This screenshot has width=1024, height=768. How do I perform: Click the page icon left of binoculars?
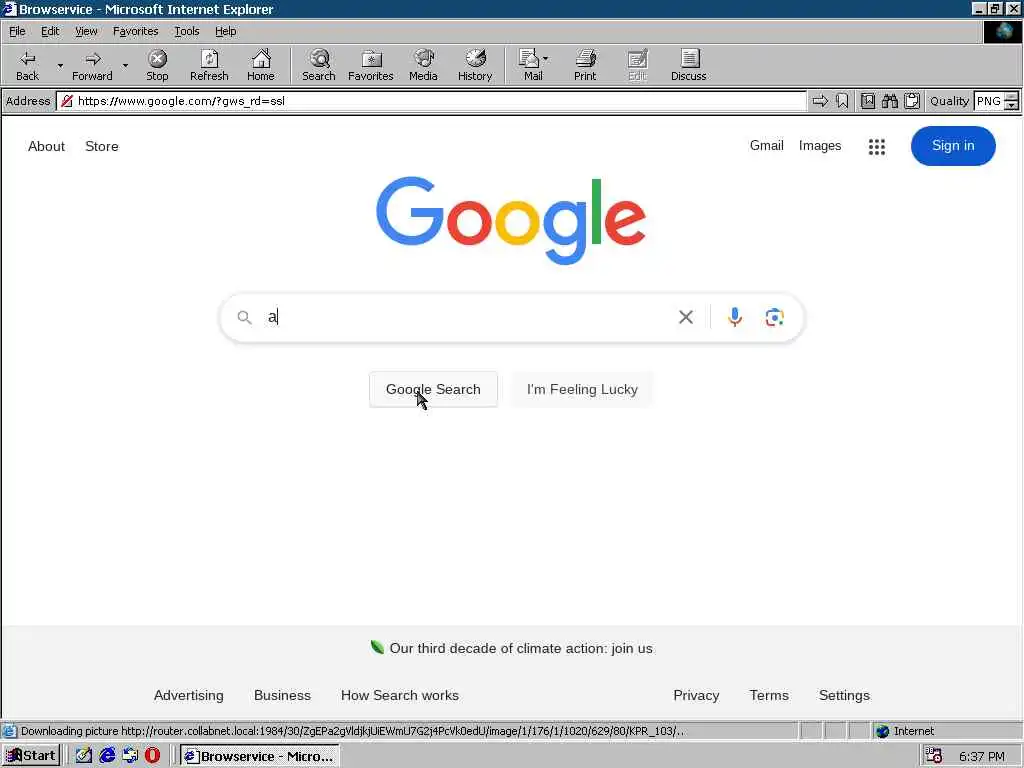click(x=867, y=101)
